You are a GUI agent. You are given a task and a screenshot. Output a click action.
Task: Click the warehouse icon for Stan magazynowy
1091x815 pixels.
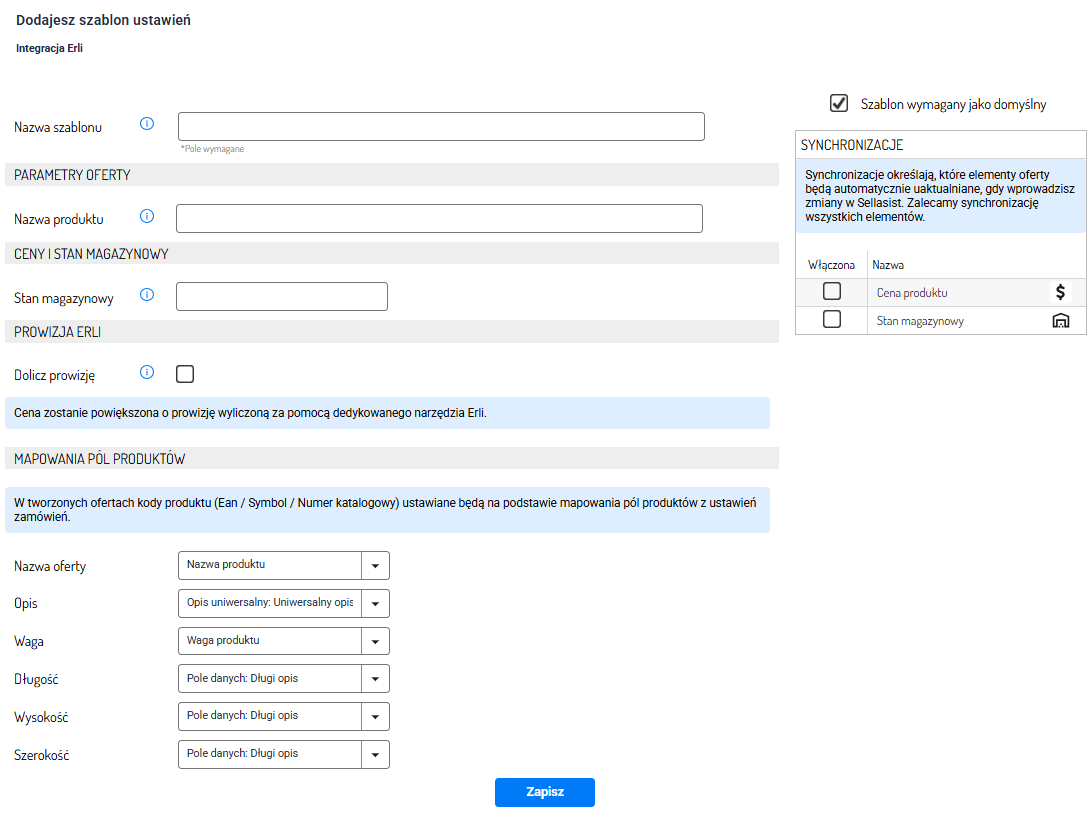click(x=1061, y=320)
